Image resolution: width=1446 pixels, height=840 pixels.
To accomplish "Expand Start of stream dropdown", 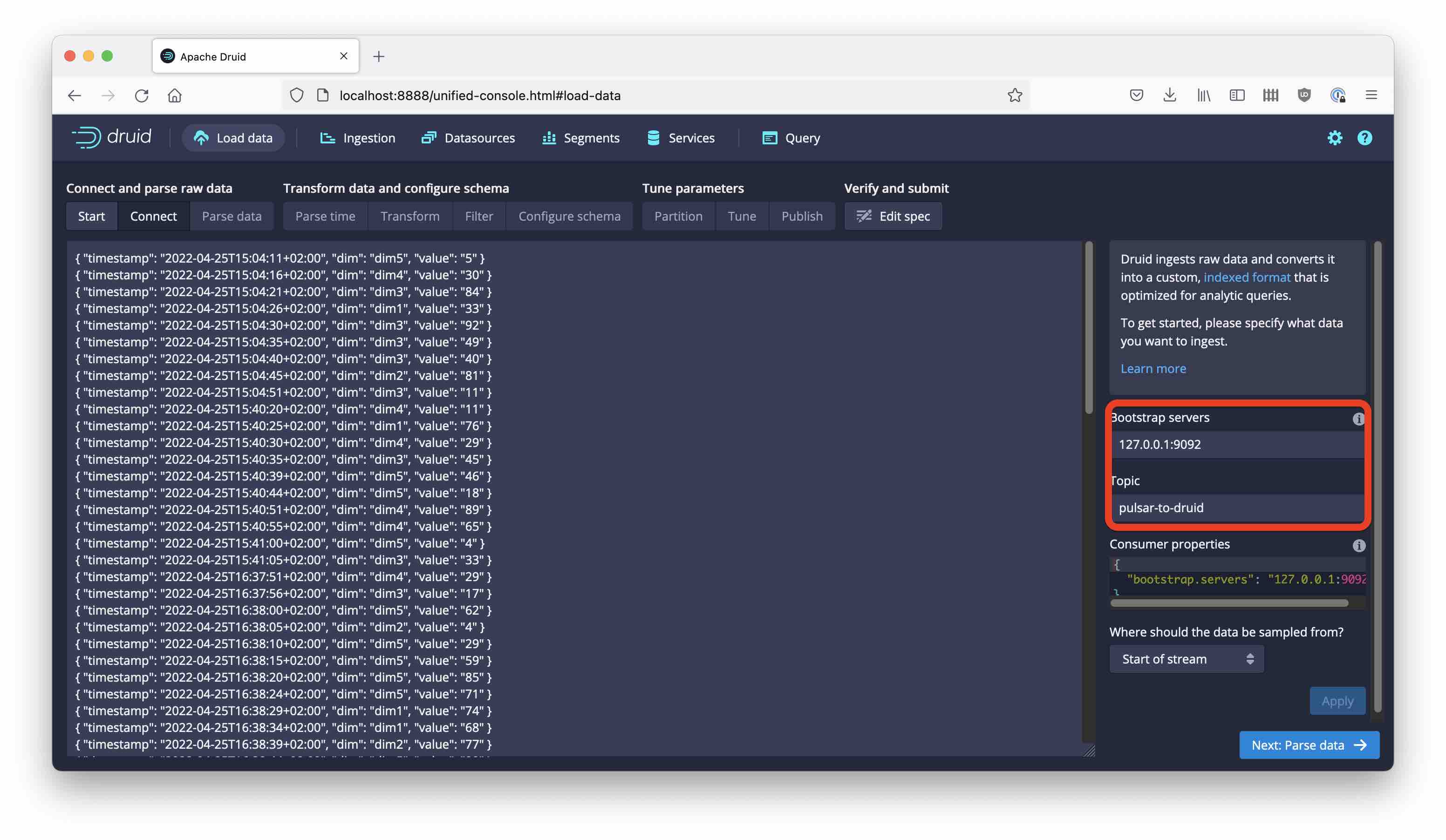I will [x=1186, y=659].
